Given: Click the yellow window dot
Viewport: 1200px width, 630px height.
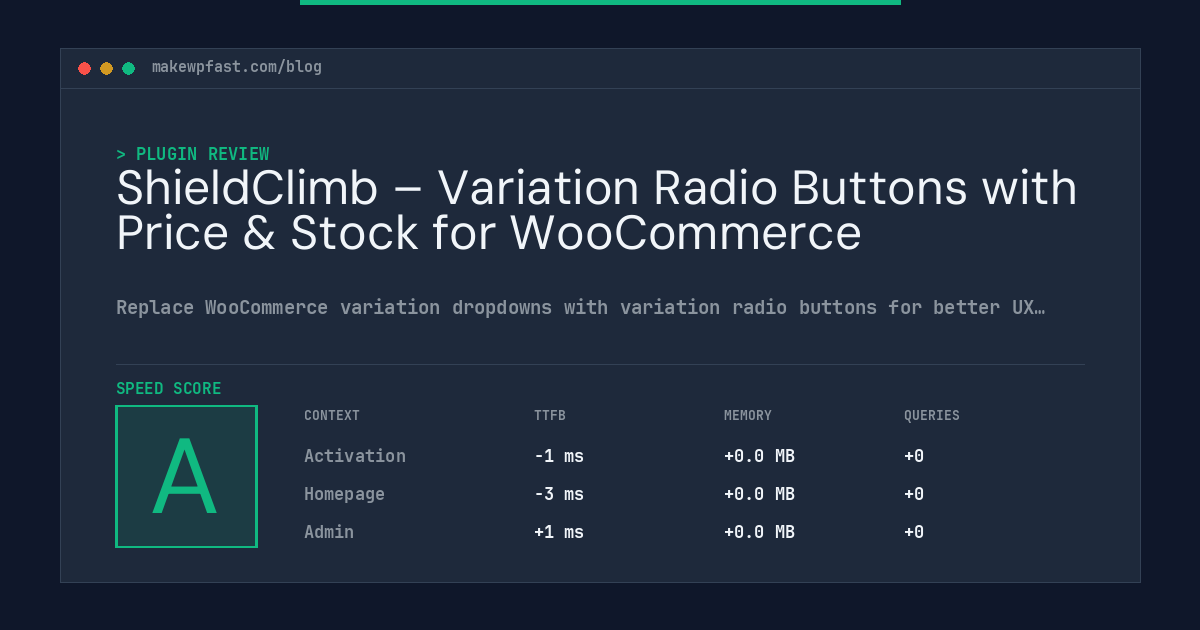Looking at the screenshot, I should pyautogui.click(x=106, y=68).
